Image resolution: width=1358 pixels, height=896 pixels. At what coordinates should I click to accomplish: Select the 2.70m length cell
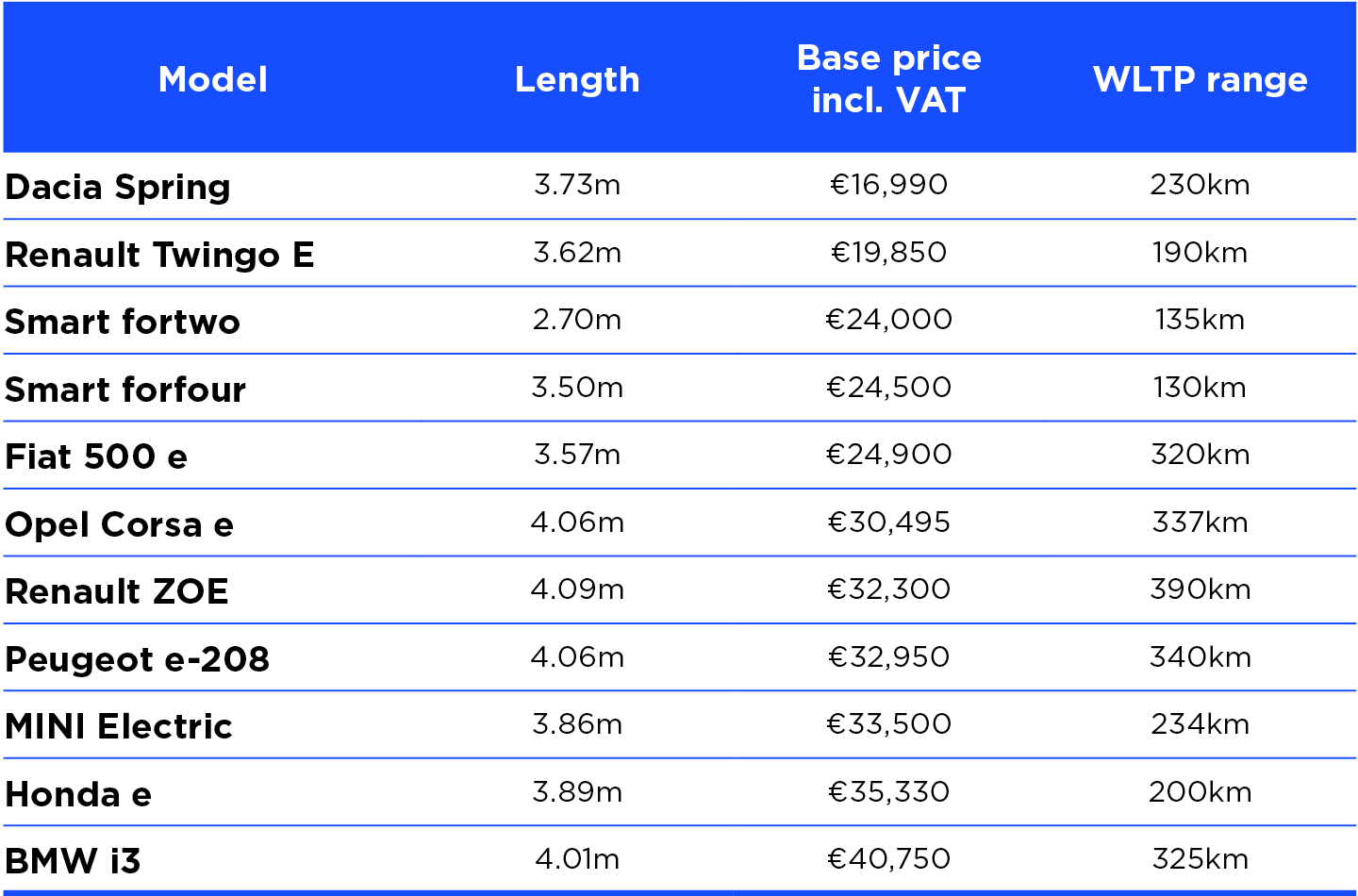tap(577, 319)
